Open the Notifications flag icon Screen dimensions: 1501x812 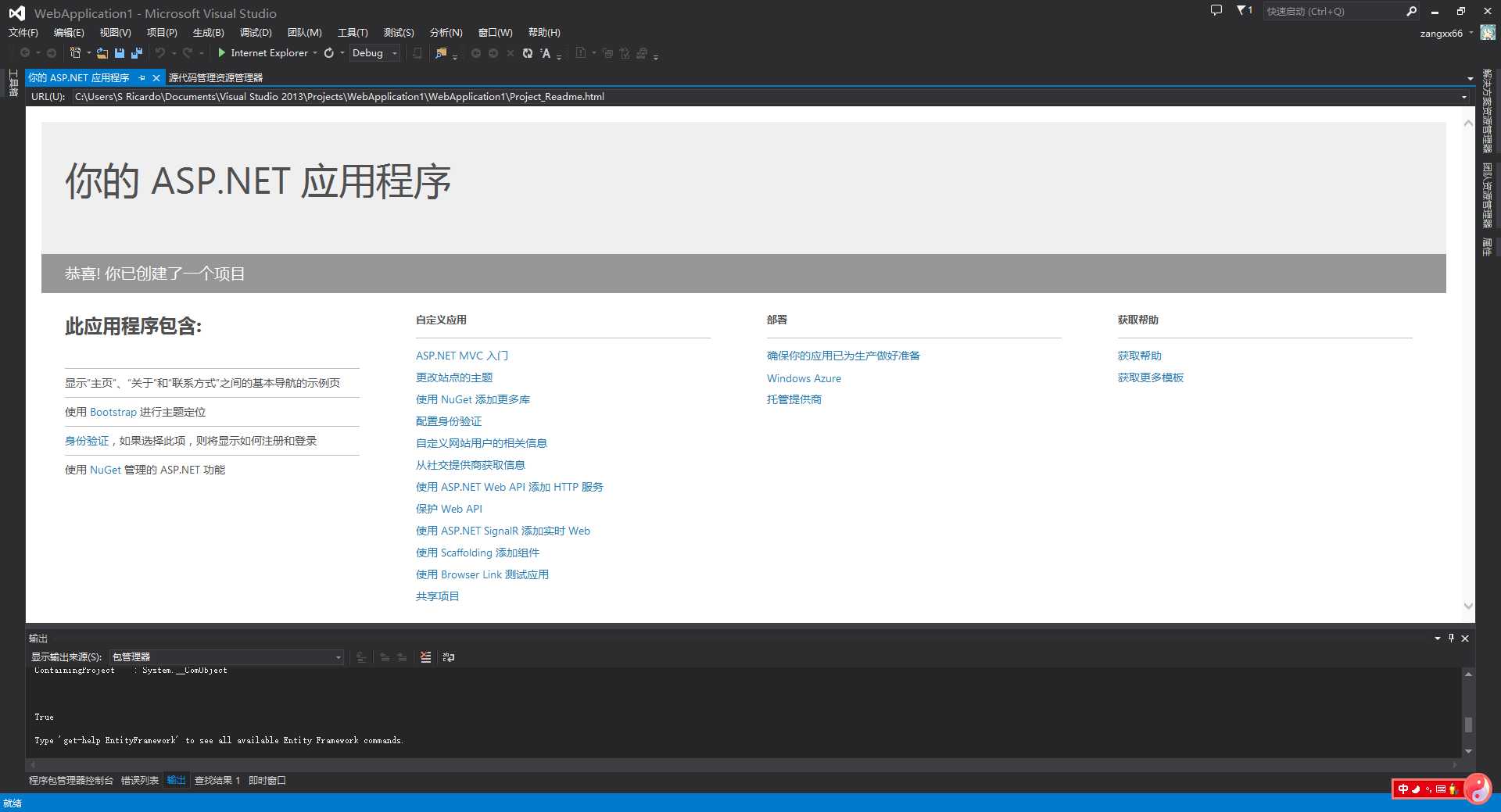1244,10
